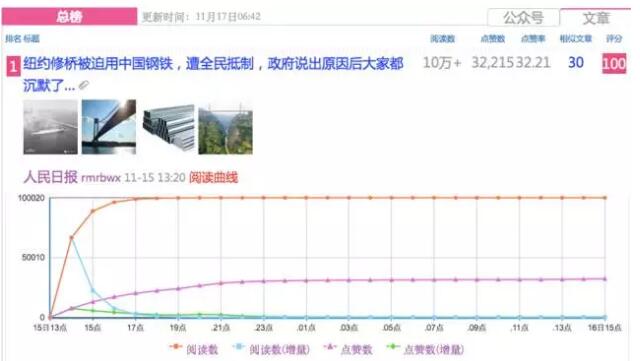Image resolution: width=640 pixels, height=361 pixels.
Task: Open grayscale bridge thumbnail image
Action: [x=50, y=127]
